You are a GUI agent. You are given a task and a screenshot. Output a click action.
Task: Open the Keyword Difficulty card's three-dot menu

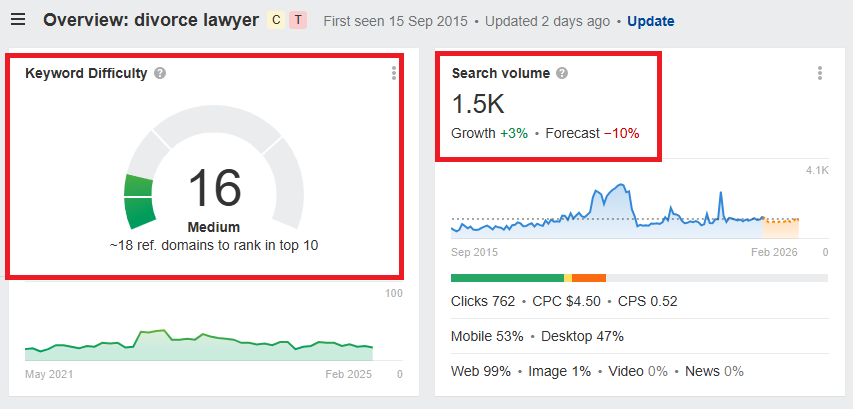tap(394, 73)
